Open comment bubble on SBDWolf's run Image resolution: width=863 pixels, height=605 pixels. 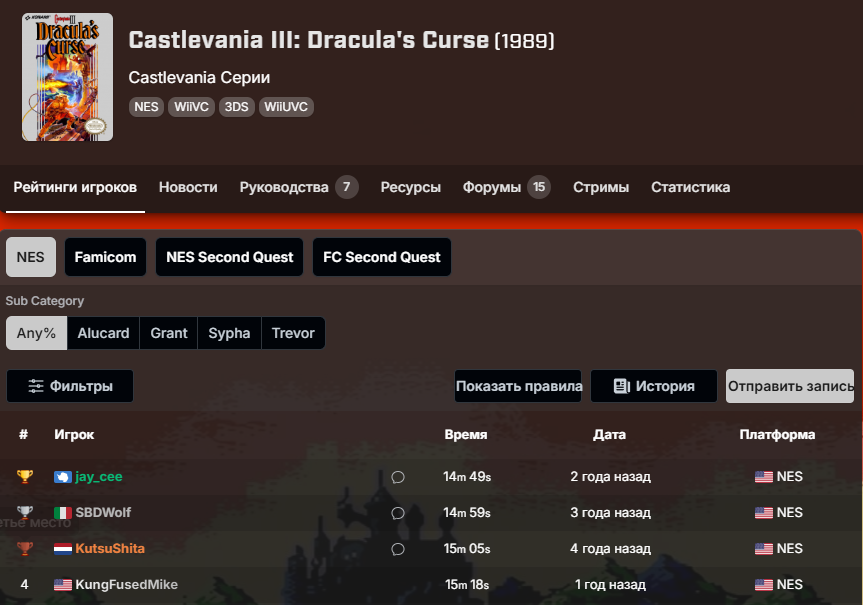tap(398, 514)
